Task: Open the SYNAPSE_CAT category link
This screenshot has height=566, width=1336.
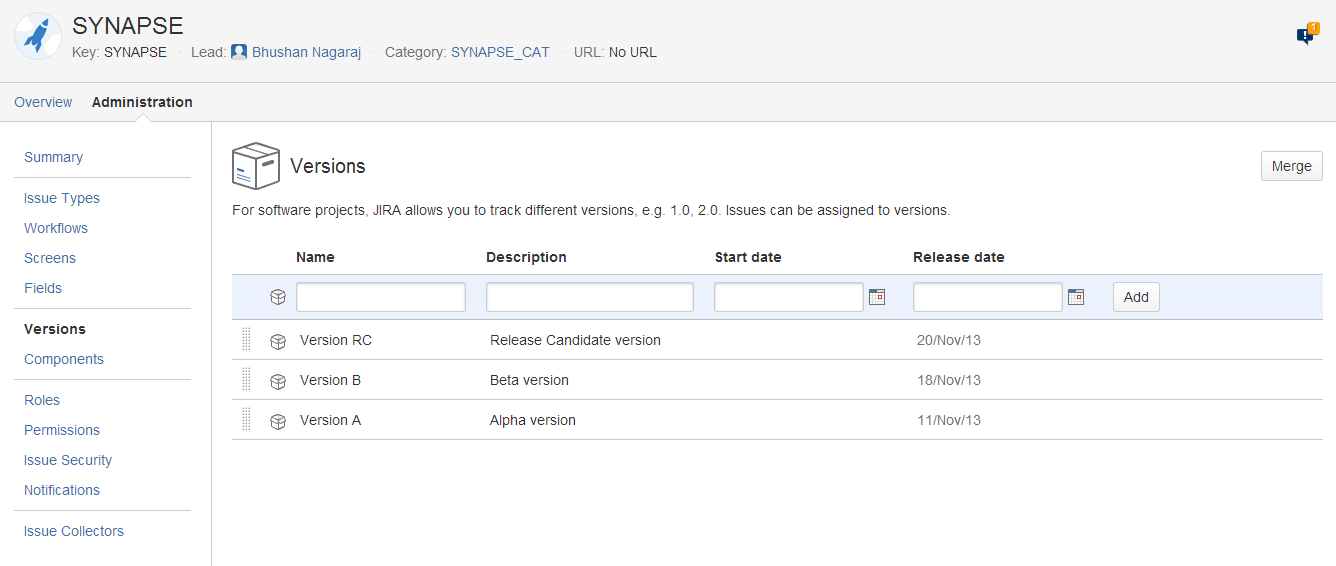Action: pos(500,52)
